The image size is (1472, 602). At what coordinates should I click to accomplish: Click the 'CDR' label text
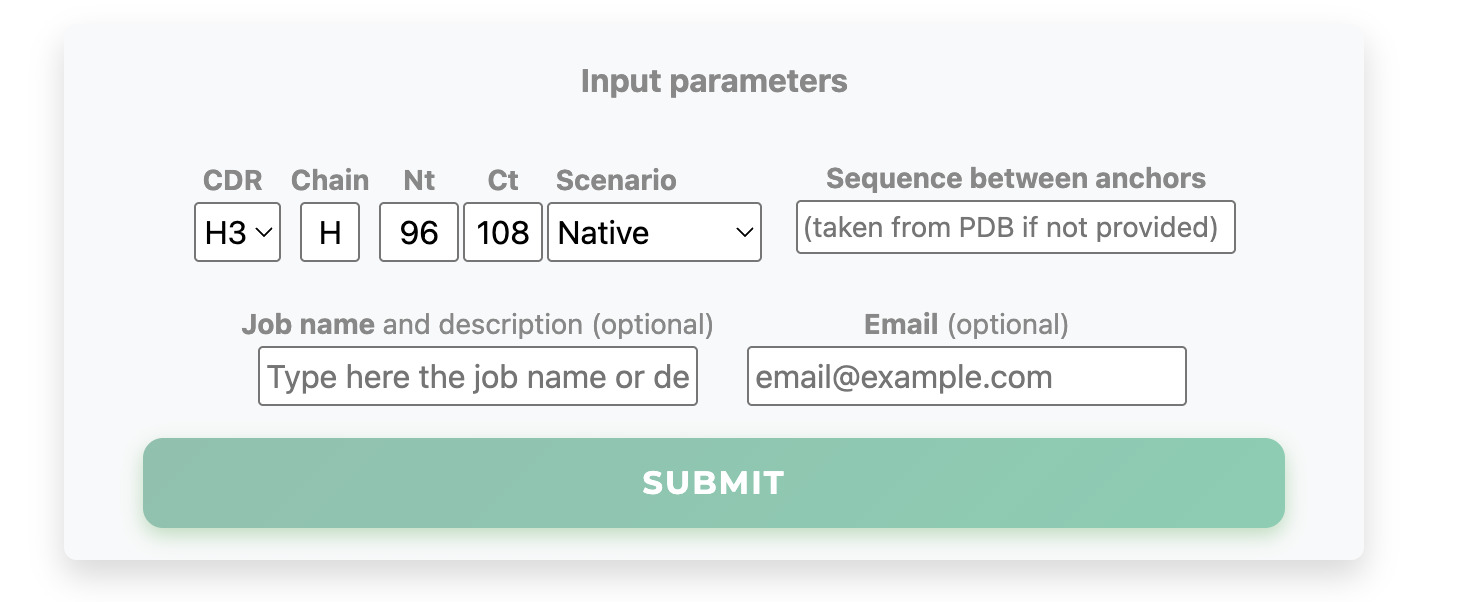(232, 181)
